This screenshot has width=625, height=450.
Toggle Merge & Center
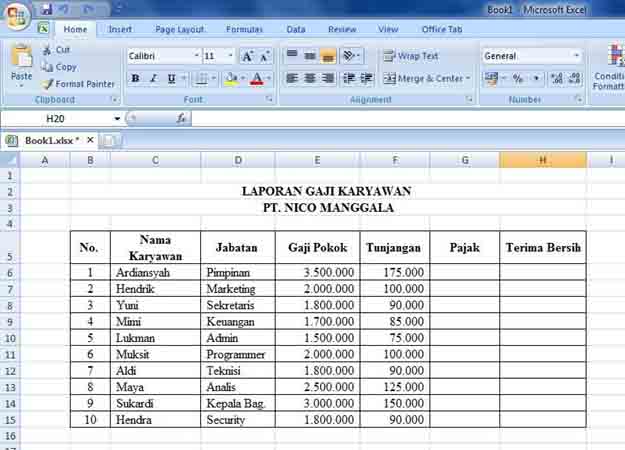click(423, 79)
